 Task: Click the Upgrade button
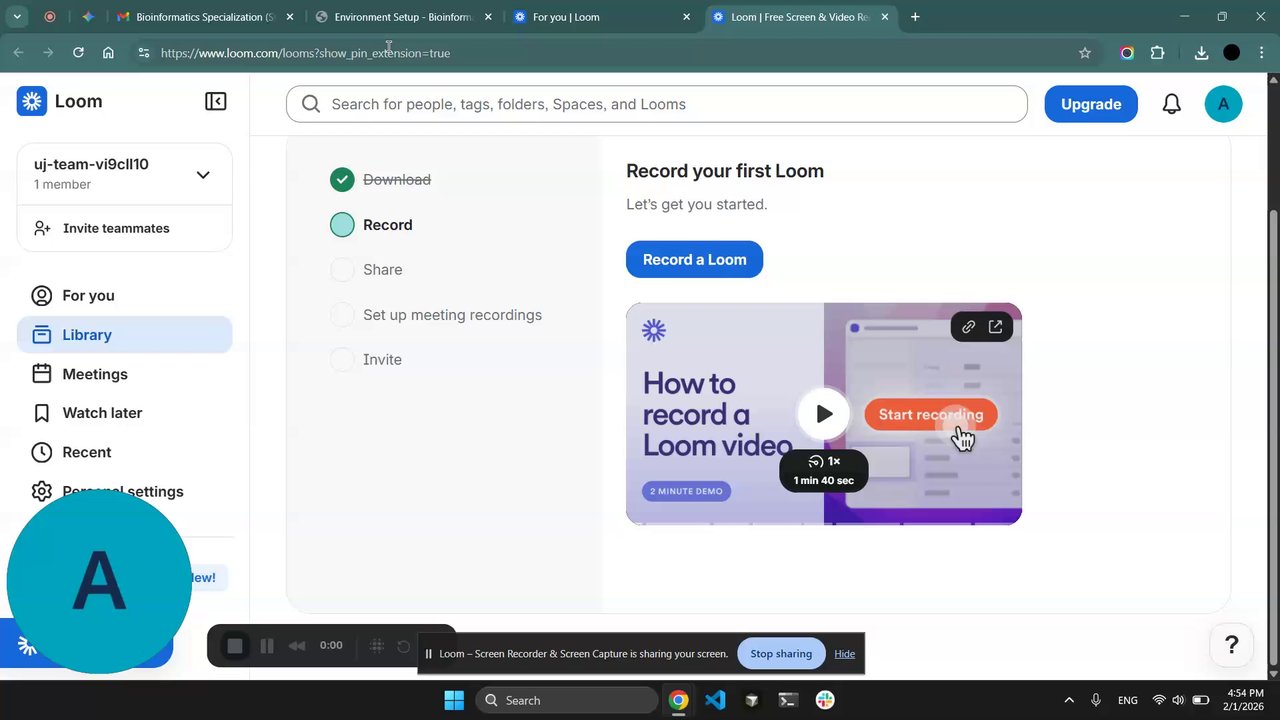[1091, 104]
